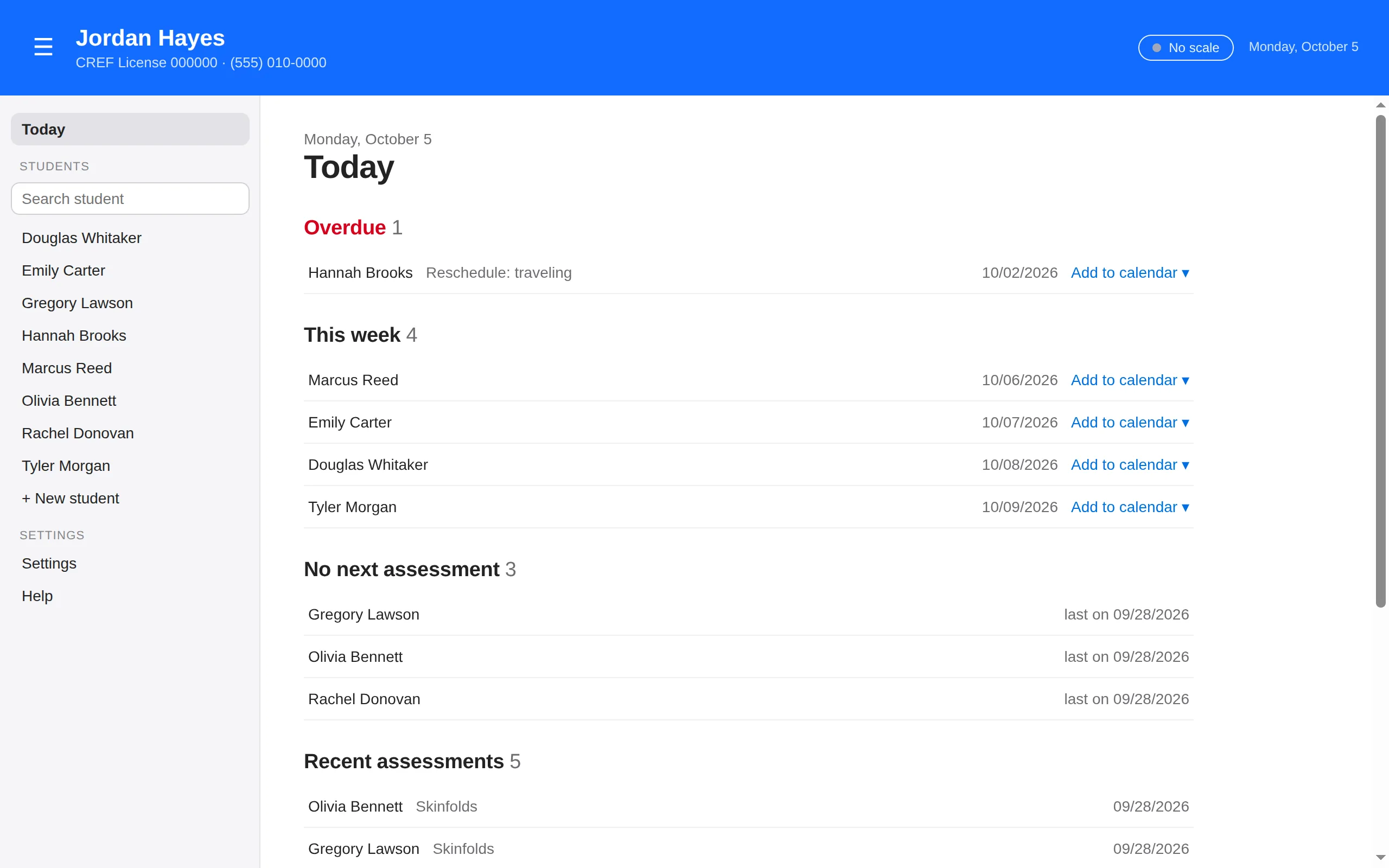Screen dimensions: 1389x868
Task: Focus the Search student field
Action: coord(130,199)
